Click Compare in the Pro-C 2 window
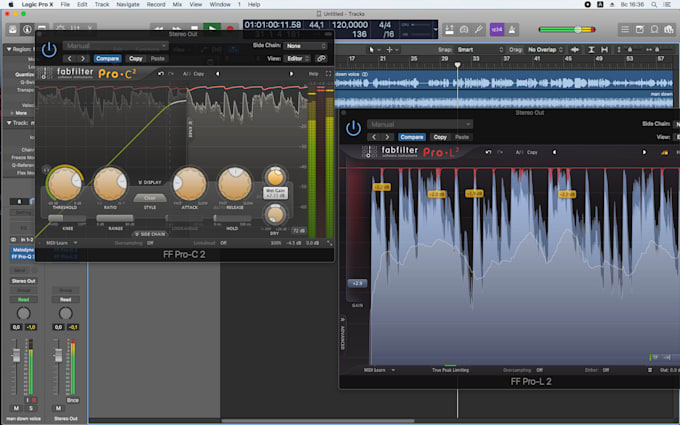The image size is (680, 425). (x=107, y=59)
